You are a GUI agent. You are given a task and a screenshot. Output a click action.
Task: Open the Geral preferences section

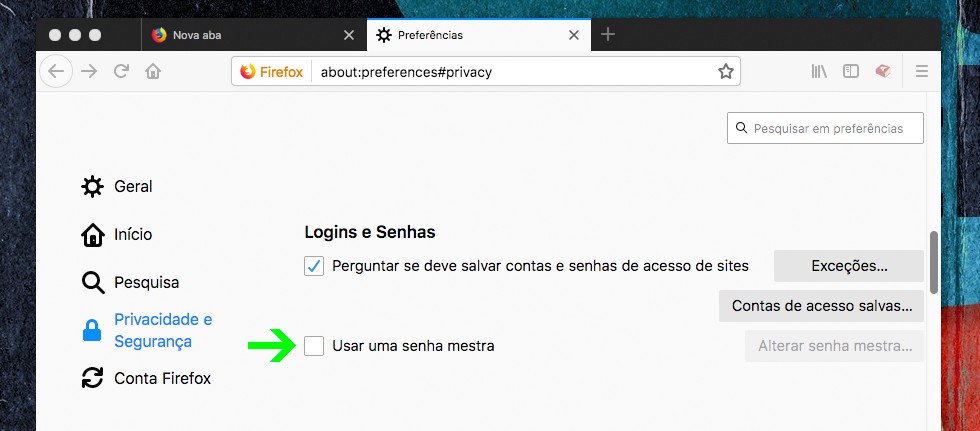click(133, 186)
